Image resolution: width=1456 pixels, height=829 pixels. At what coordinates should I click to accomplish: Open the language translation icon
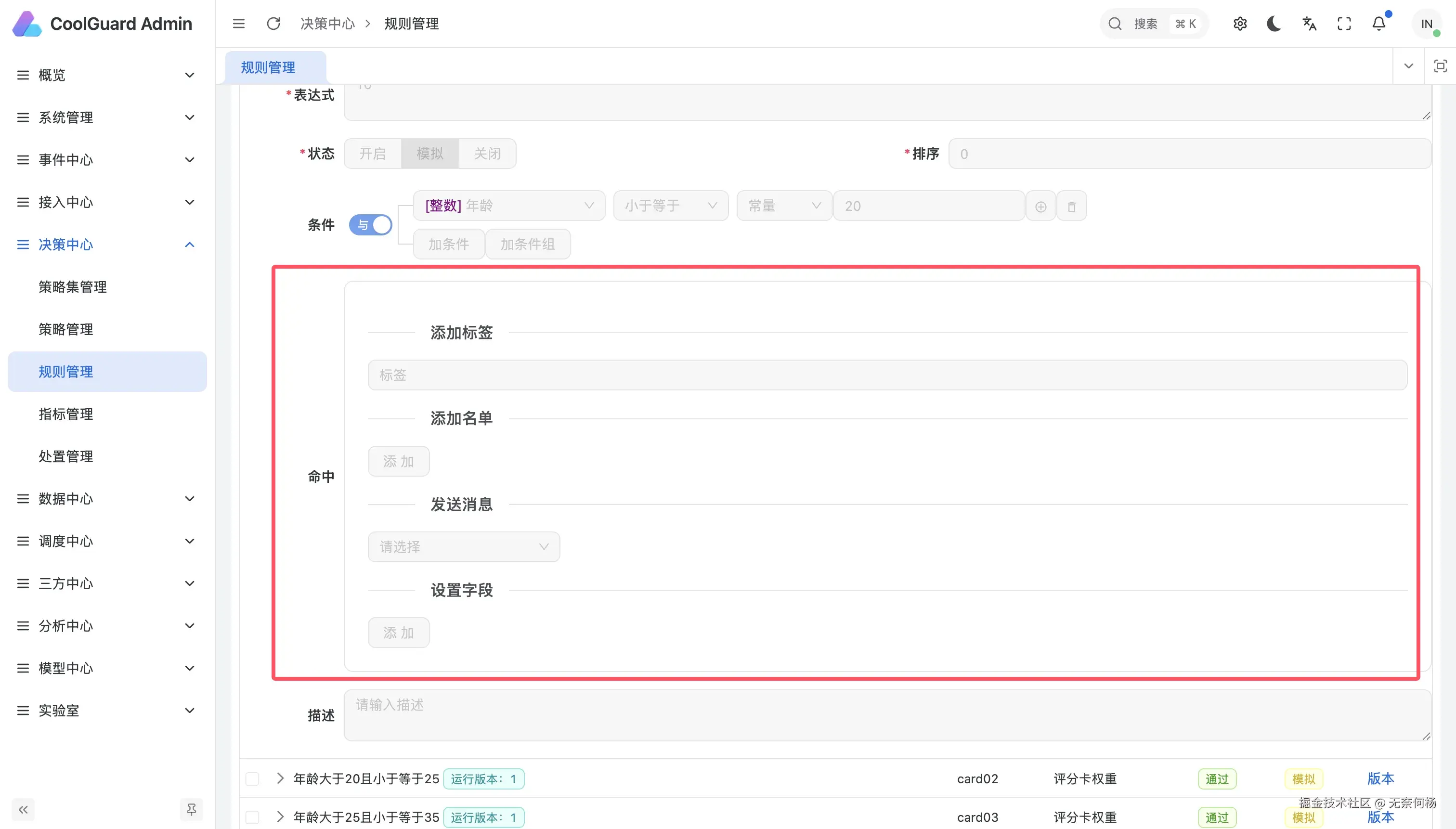[x=1309, y=24]
